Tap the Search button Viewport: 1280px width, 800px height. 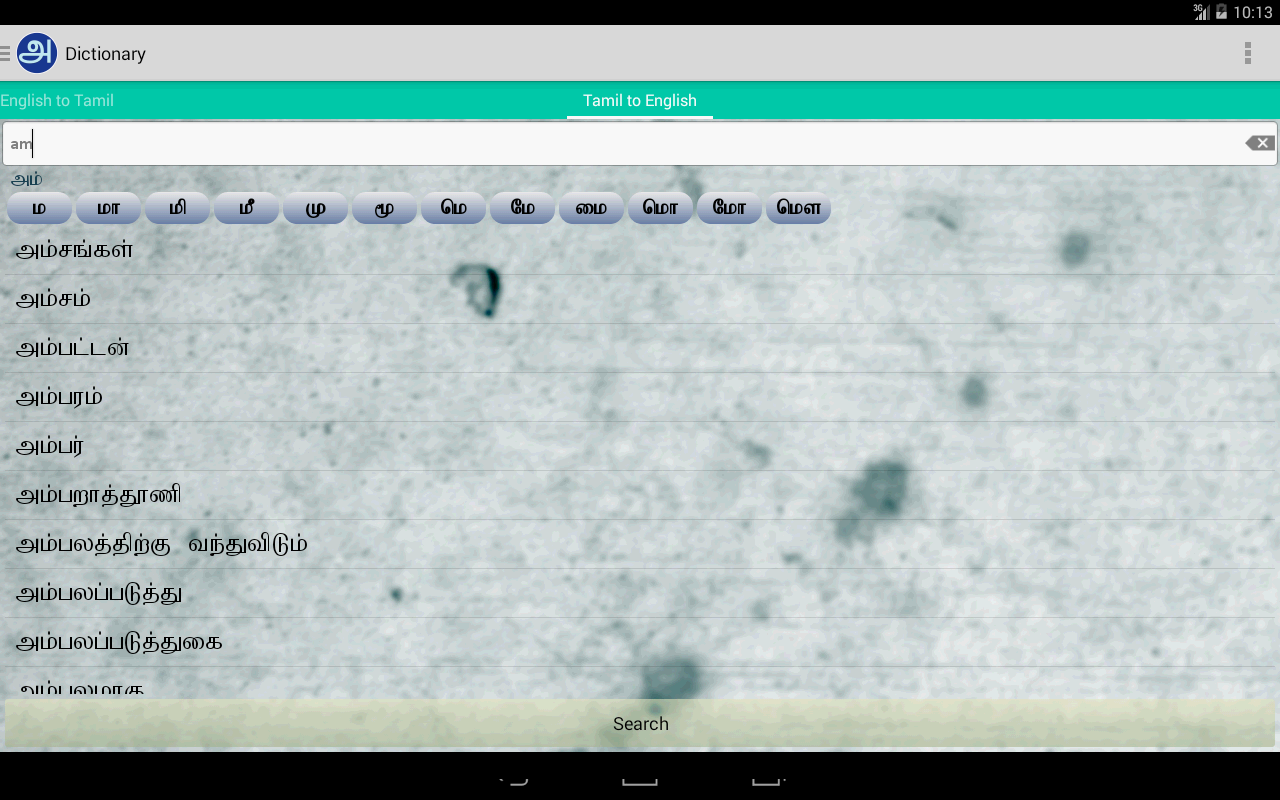point(640,723)
